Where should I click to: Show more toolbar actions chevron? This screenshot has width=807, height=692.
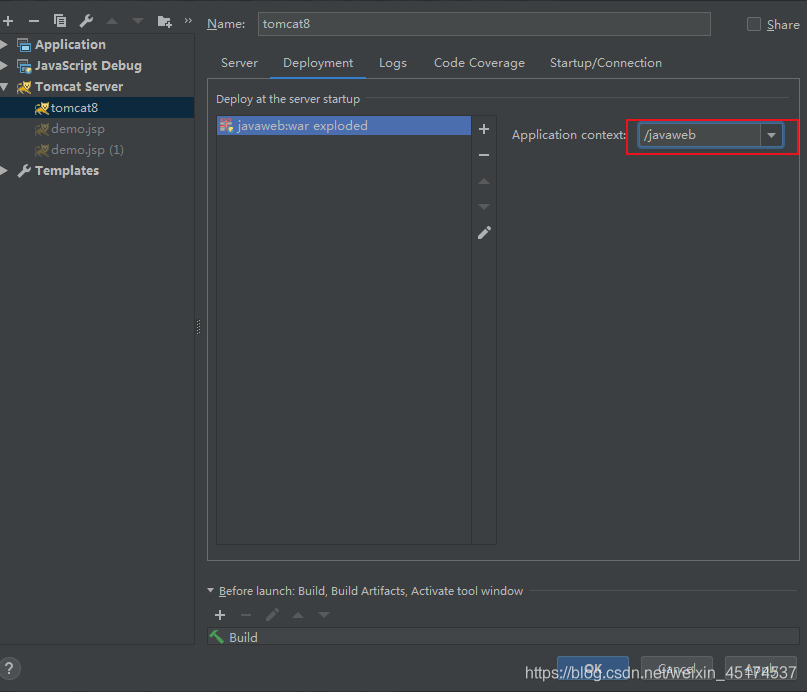coord(188,21)
